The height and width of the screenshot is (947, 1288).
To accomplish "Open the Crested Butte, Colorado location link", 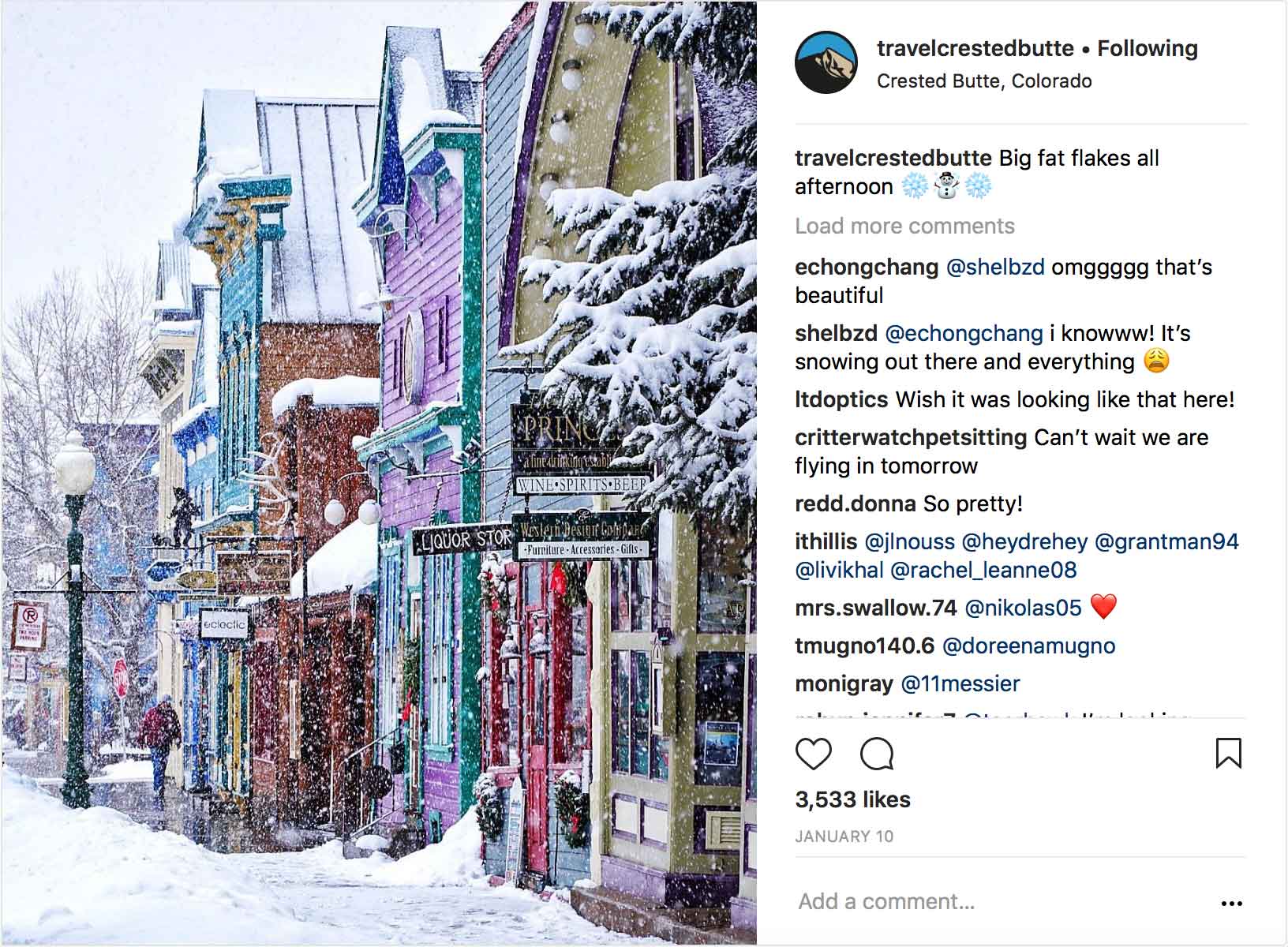I will click(x=984, y=81).
